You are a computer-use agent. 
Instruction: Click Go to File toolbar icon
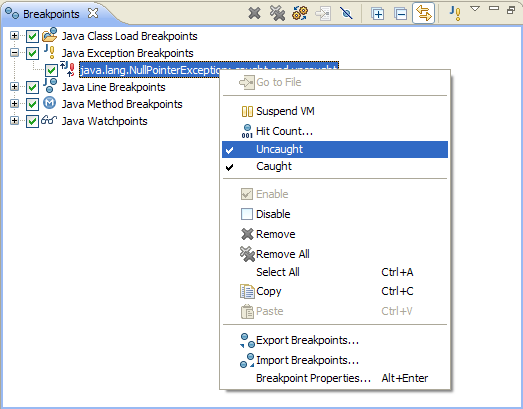click(323, 14)
